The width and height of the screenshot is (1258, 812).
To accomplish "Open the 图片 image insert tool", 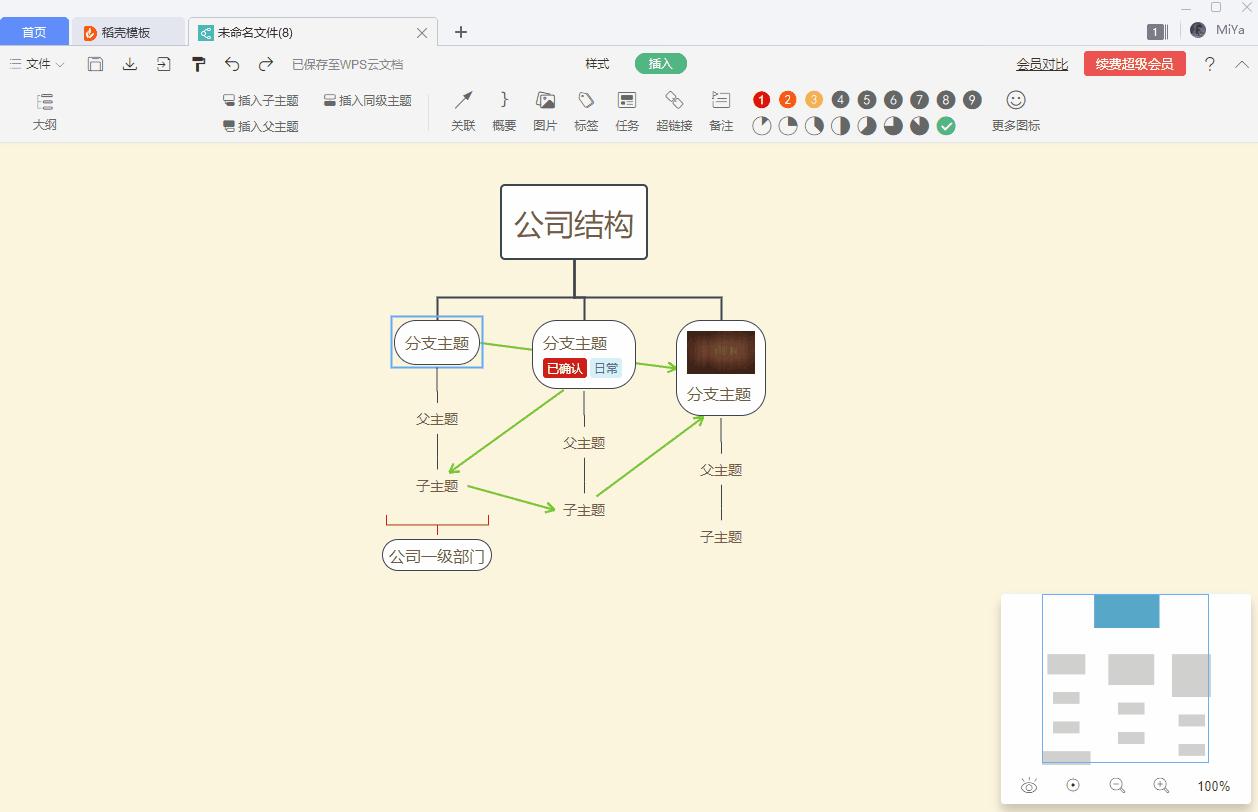I will (x=544, y=110).
